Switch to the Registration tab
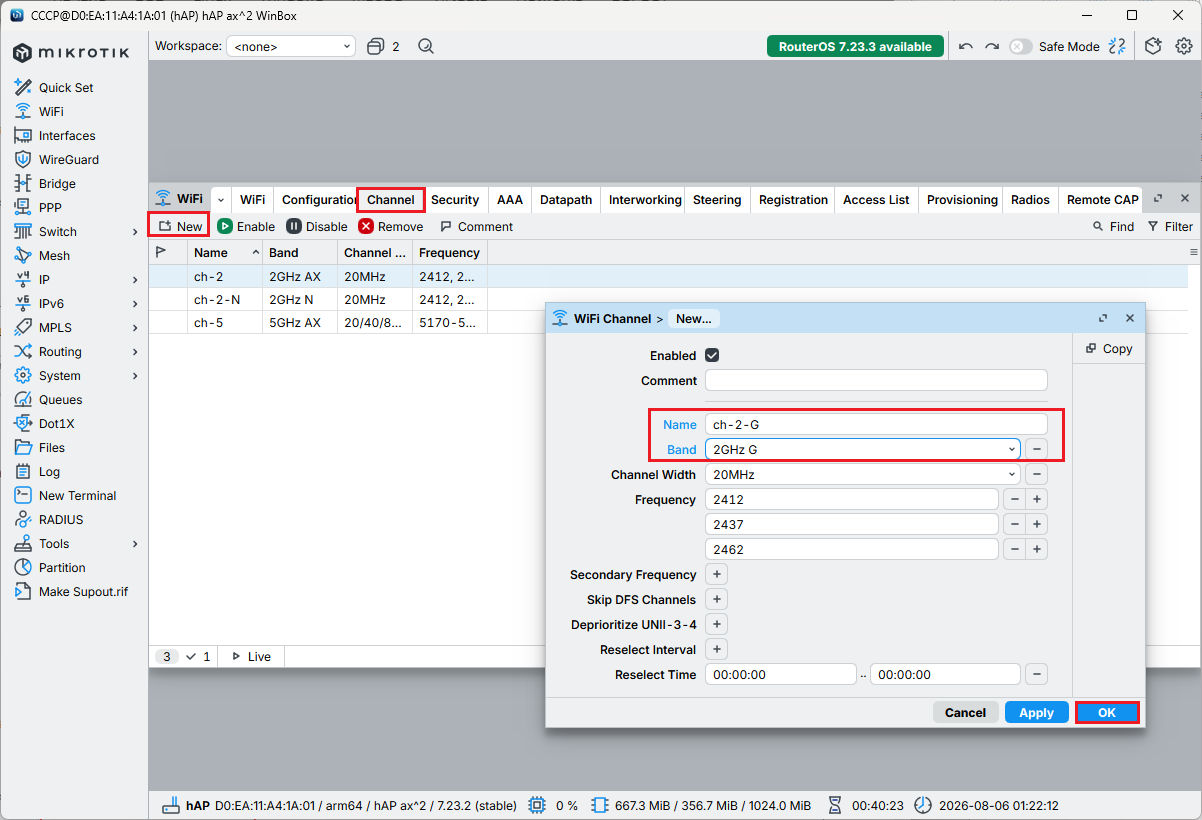Image resolution: width=1202 pixels, height=820 pixels. [793, 200]
